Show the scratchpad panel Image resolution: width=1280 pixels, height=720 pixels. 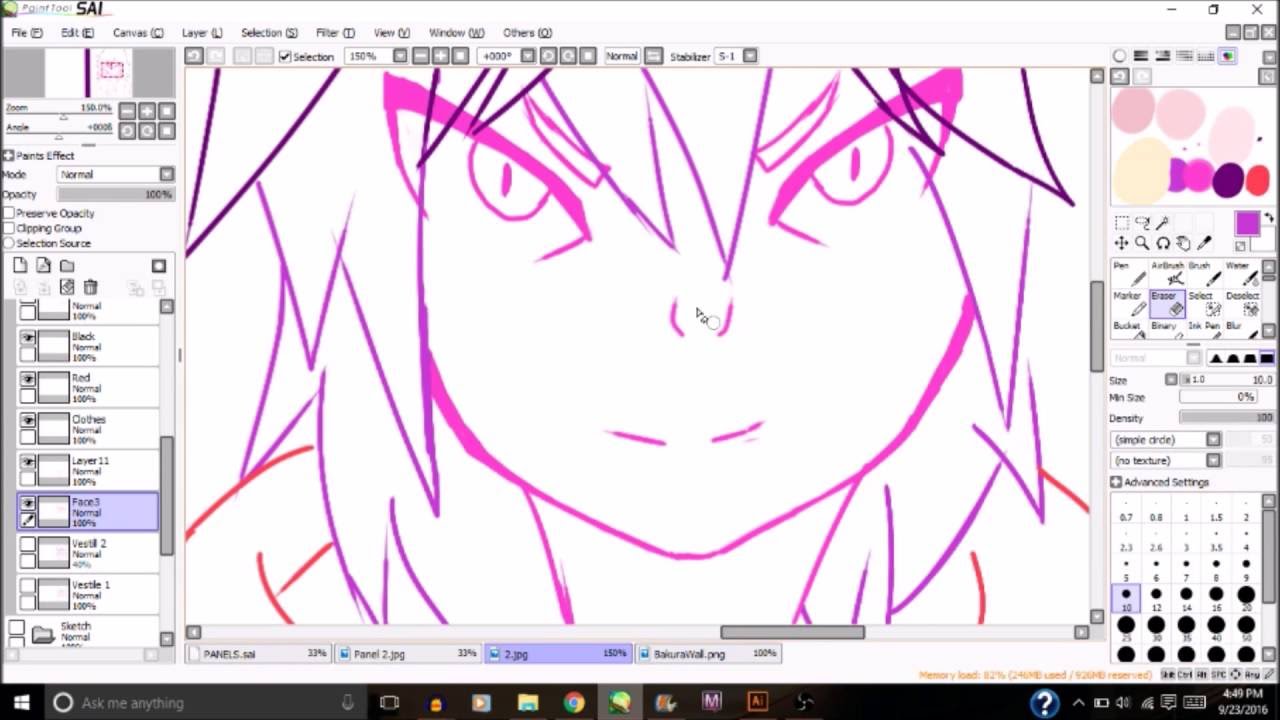tap(1227, 56)
